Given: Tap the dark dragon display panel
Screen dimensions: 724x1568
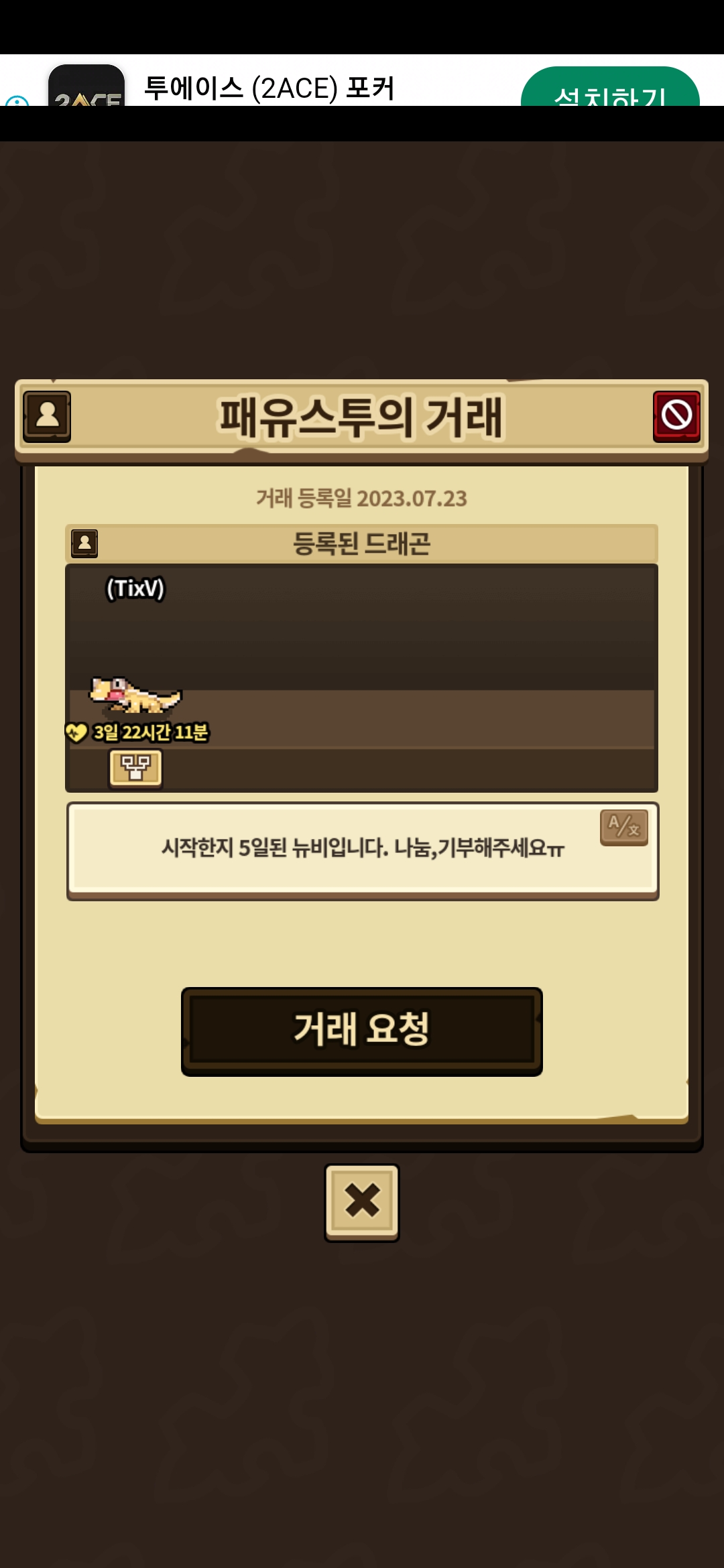Looking at the screenshot, I should coord(362,678).
